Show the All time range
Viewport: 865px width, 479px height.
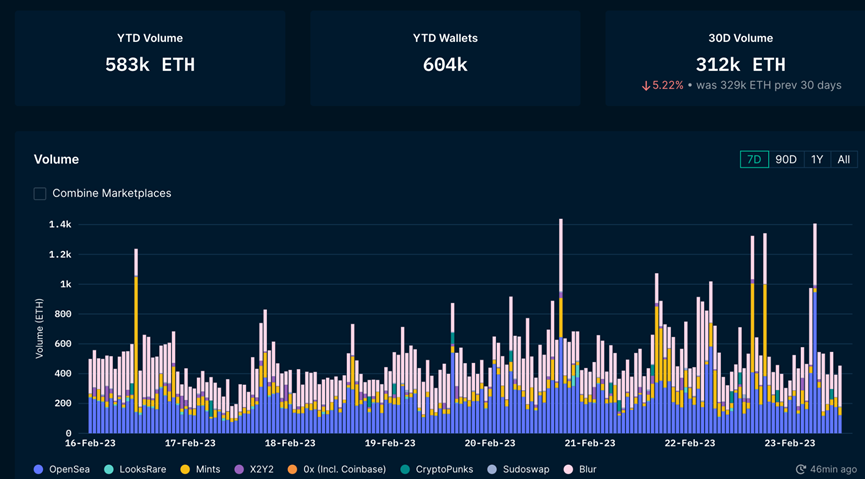pos(843,159)
